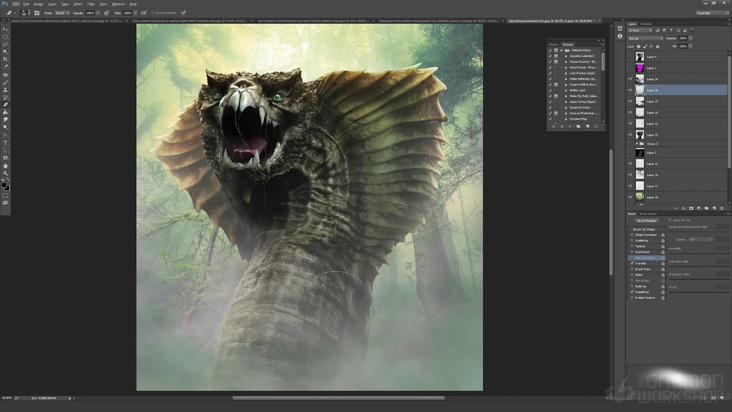Select the Eyedropper tool

pyautogui.click(x=6, y=67)
